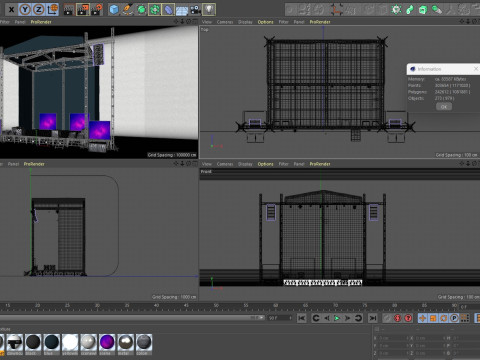Toggle the X axis lock
This screenshot has width=480, height=360.
pyautogui.click(x=11, y=10)
